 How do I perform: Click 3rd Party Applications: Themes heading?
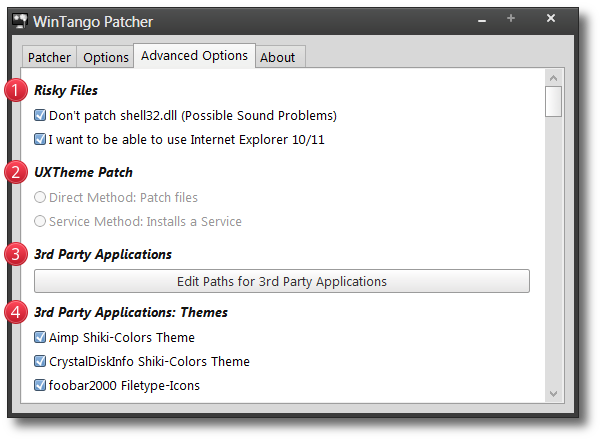131,312
